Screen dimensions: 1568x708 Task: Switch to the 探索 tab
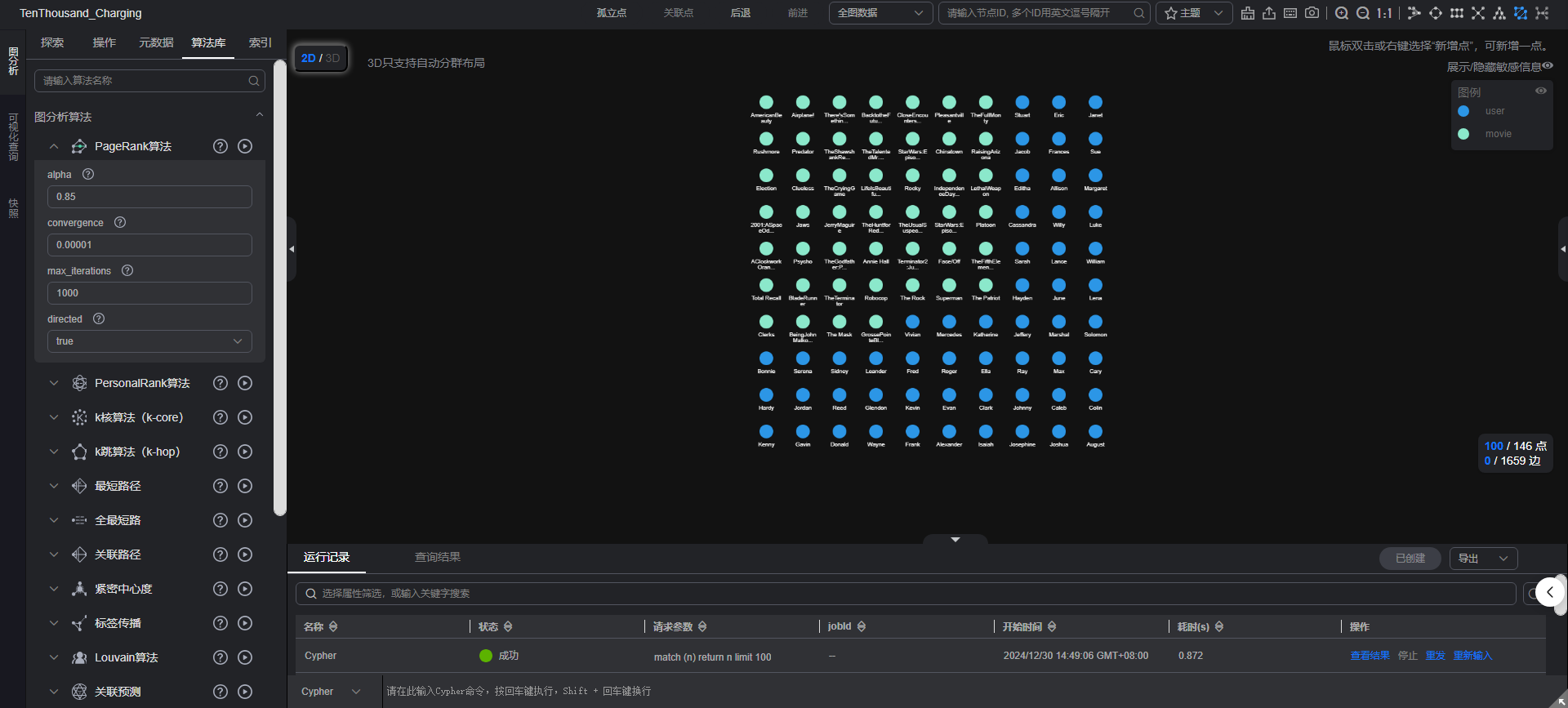[x=52, y=42]
